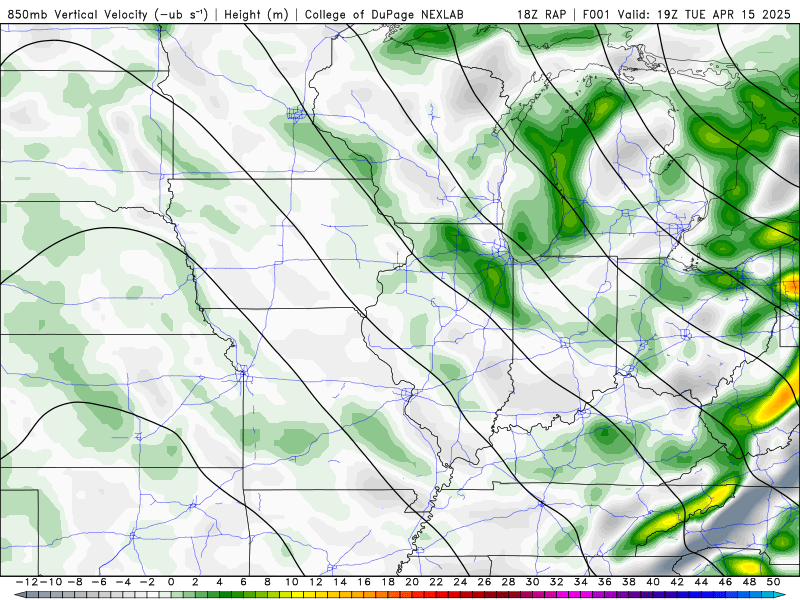
Task: Click the '44' color scale label
Action: coord(701,582)
